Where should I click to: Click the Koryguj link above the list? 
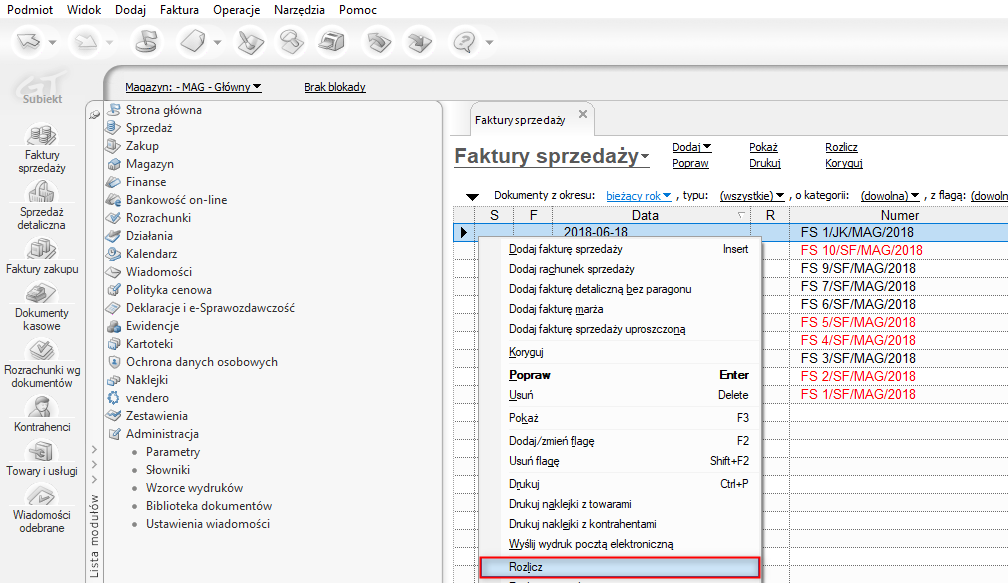[x=844, y=163]
